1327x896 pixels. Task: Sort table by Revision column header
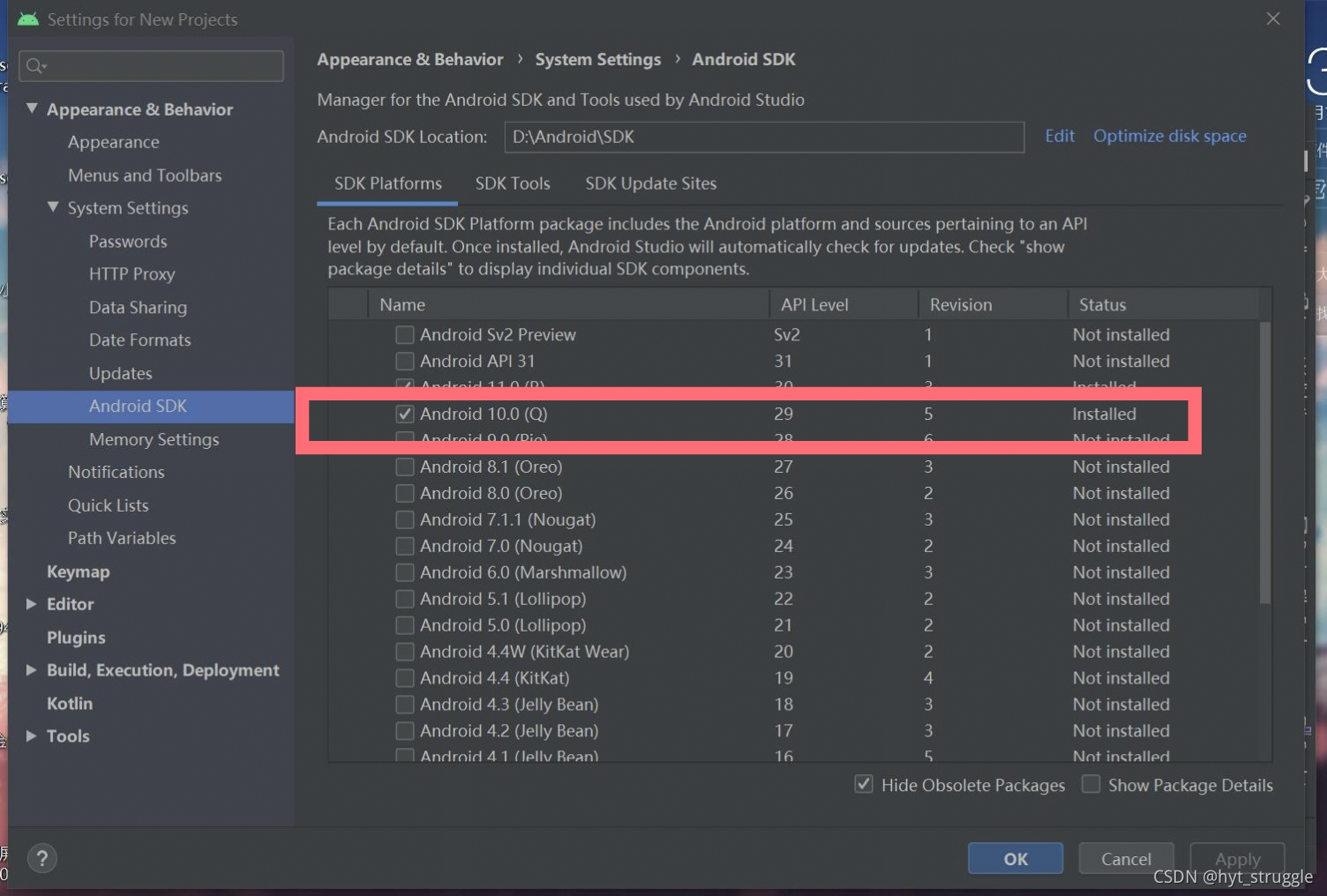(993, 304)
